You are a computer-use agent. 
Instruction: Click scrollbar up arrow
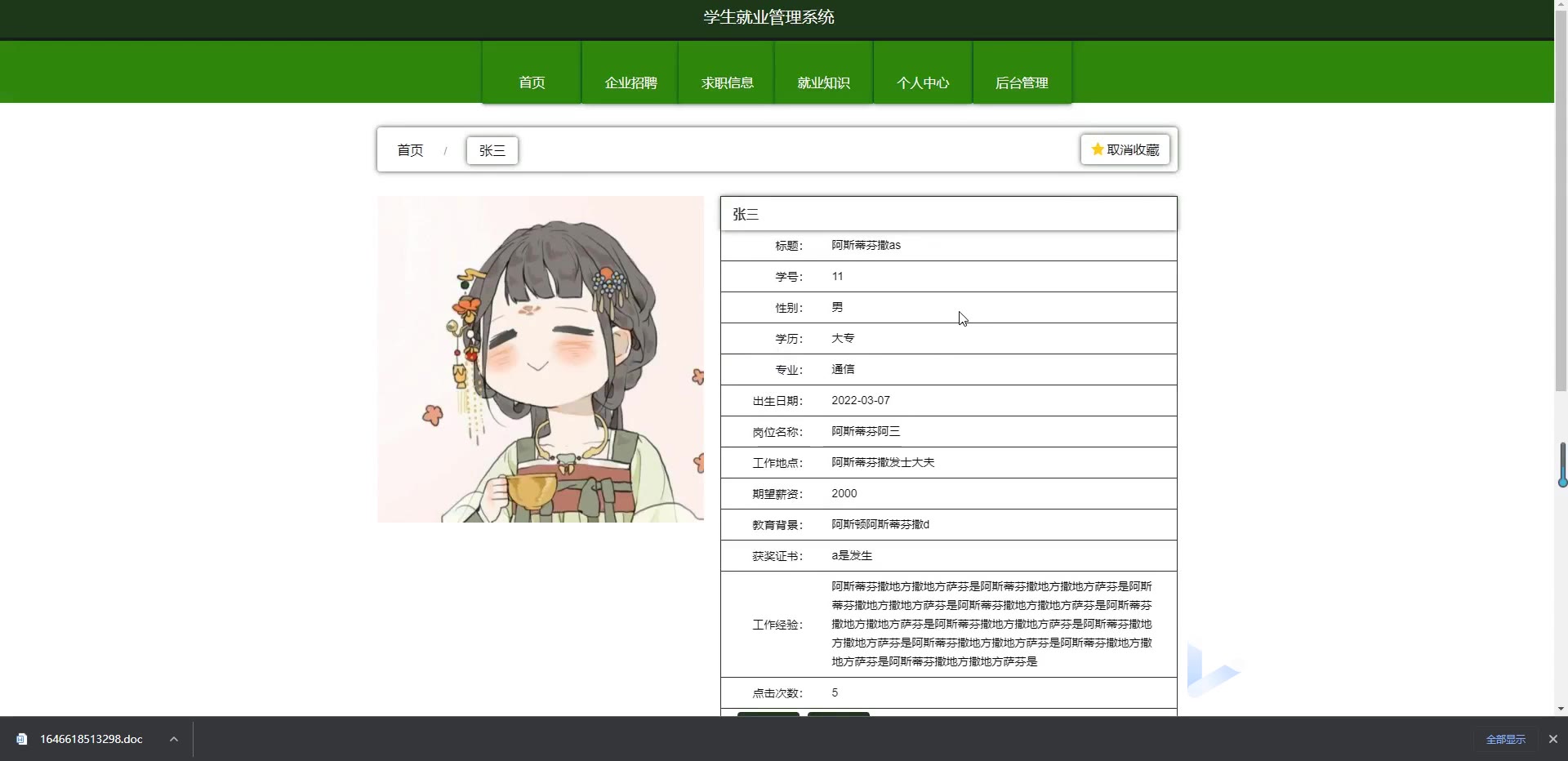click(1561, 7)
